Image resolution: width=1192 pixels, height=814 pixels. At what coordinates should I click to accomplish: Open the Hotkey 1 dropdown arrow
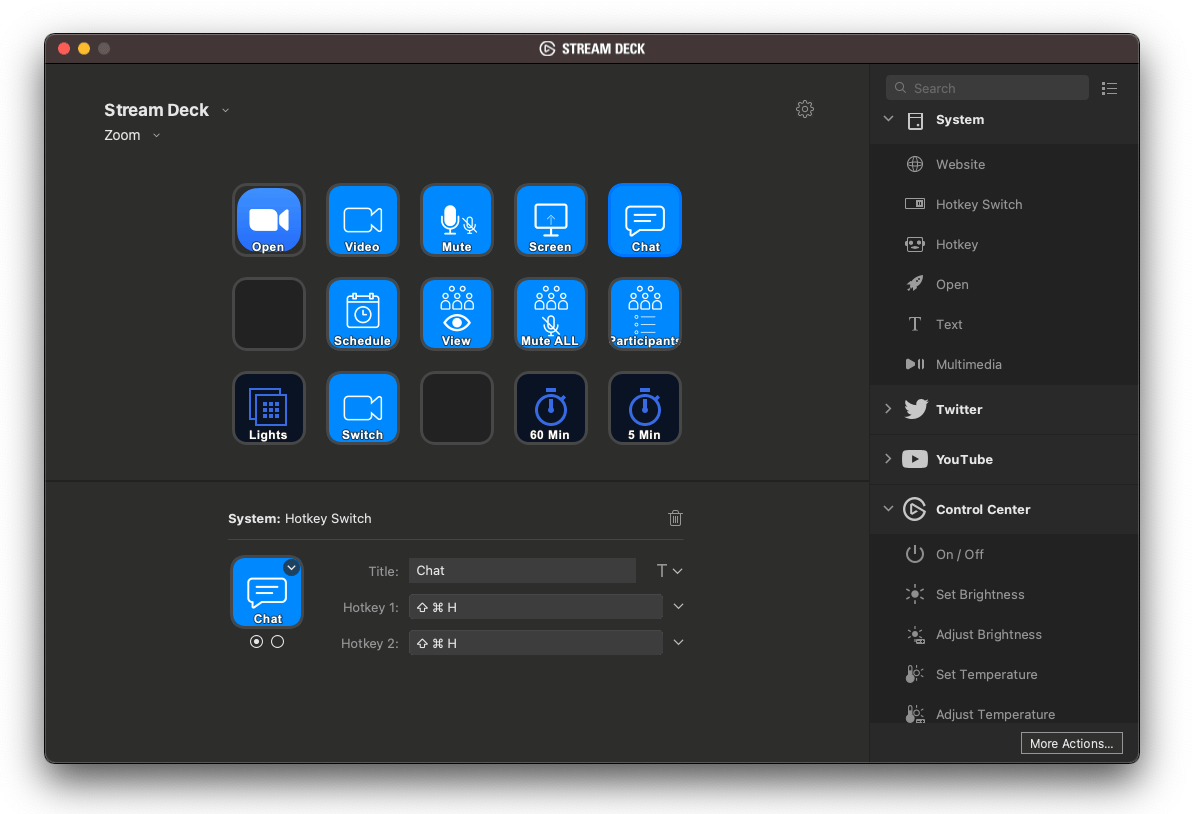pyautogui.click(x=678, y=606)
